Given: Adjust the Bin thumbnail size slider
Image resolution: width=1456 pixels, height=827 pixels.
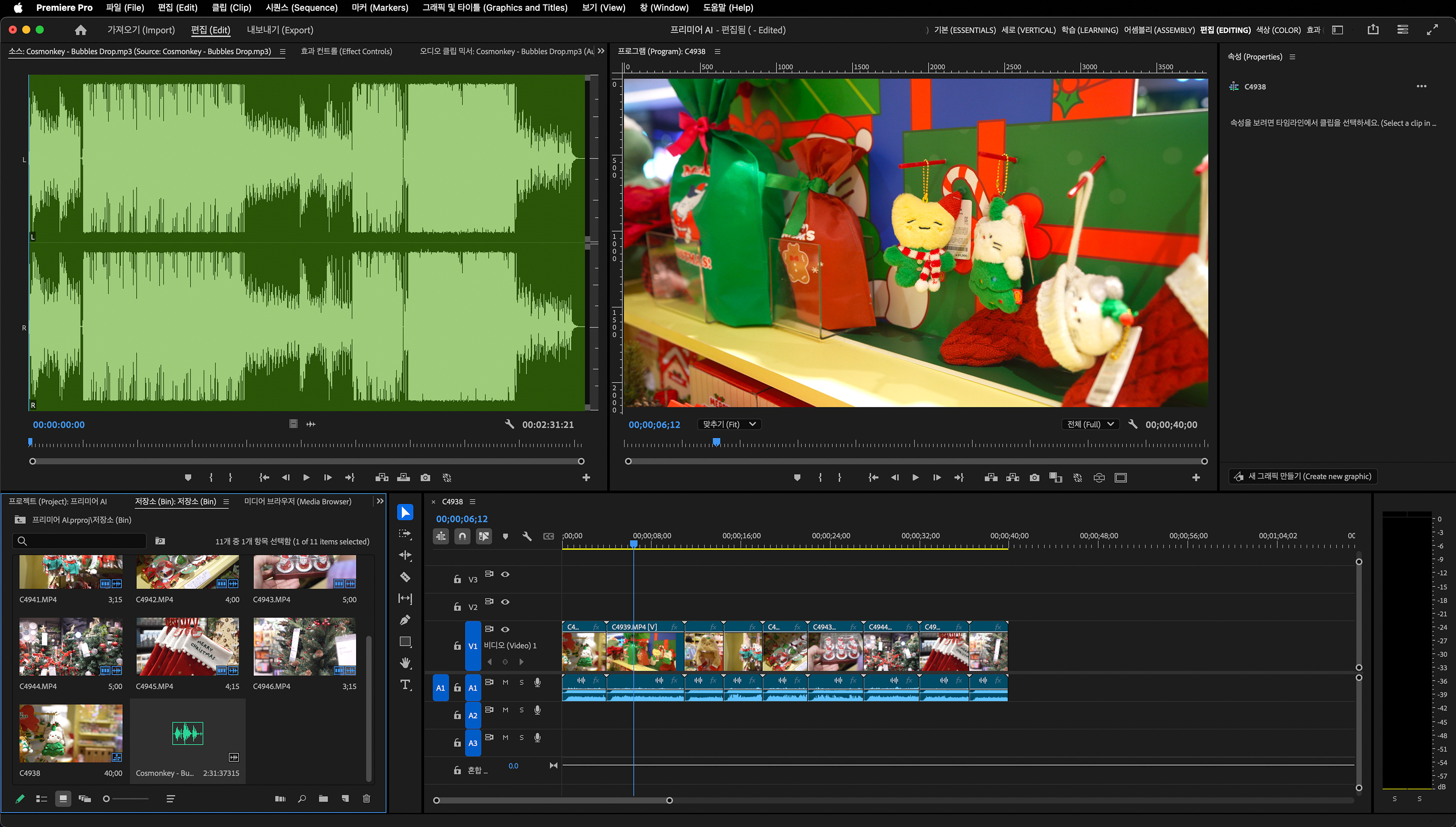Looking at the screenshot, I should [107, 798].
